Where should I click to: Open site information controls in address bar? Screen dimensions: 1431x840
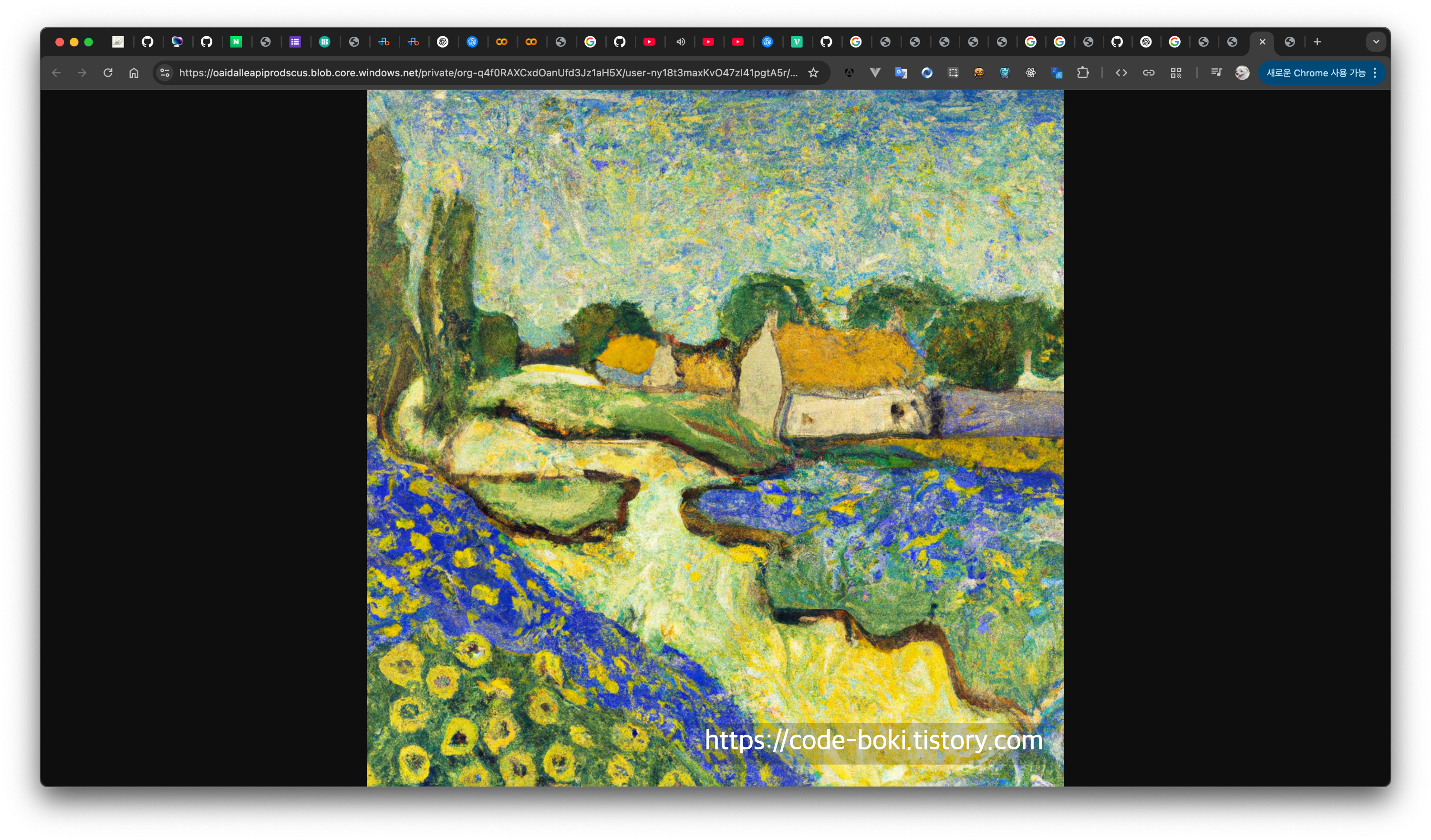point(165,73)
